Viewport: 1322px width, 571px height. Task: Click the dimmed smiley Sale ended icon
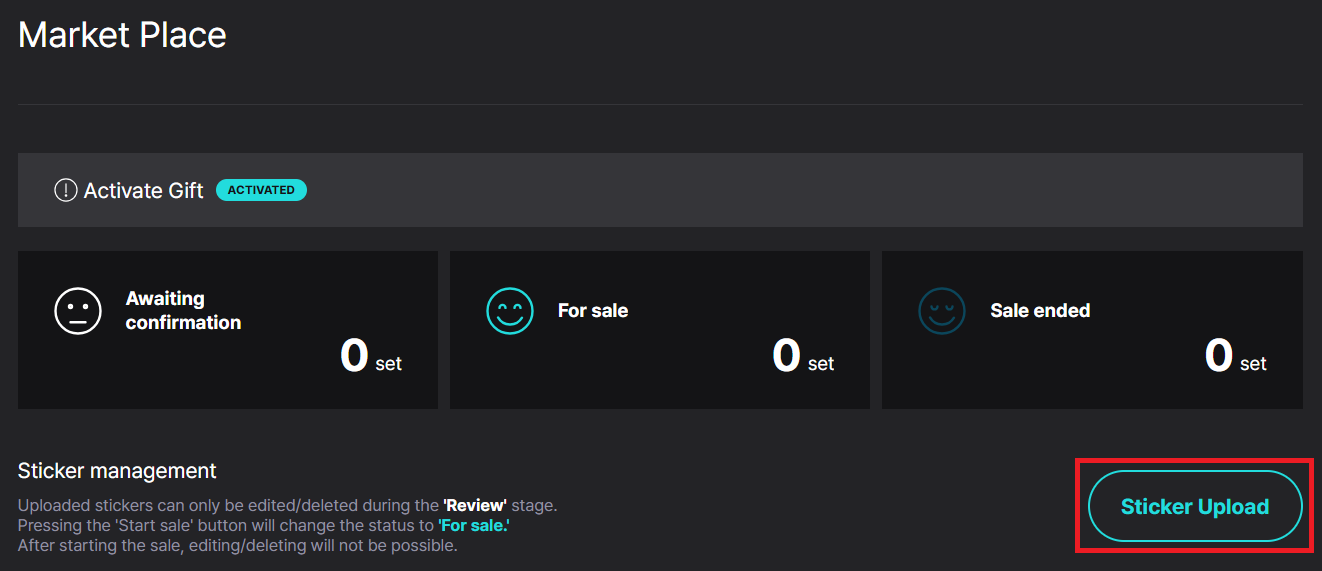coord(942,311)
